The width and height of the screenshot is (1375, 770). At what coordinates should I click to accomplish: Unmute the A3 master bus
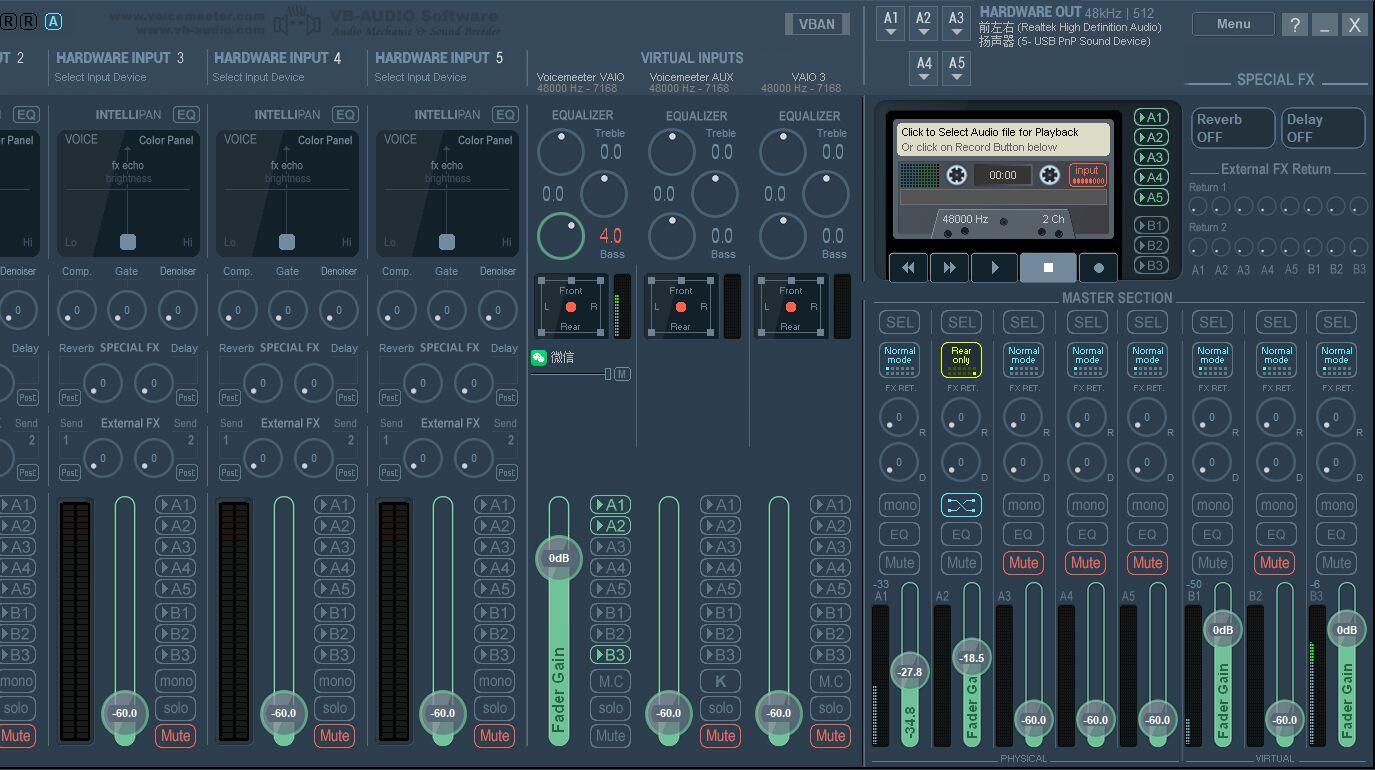click(1023, 563)
